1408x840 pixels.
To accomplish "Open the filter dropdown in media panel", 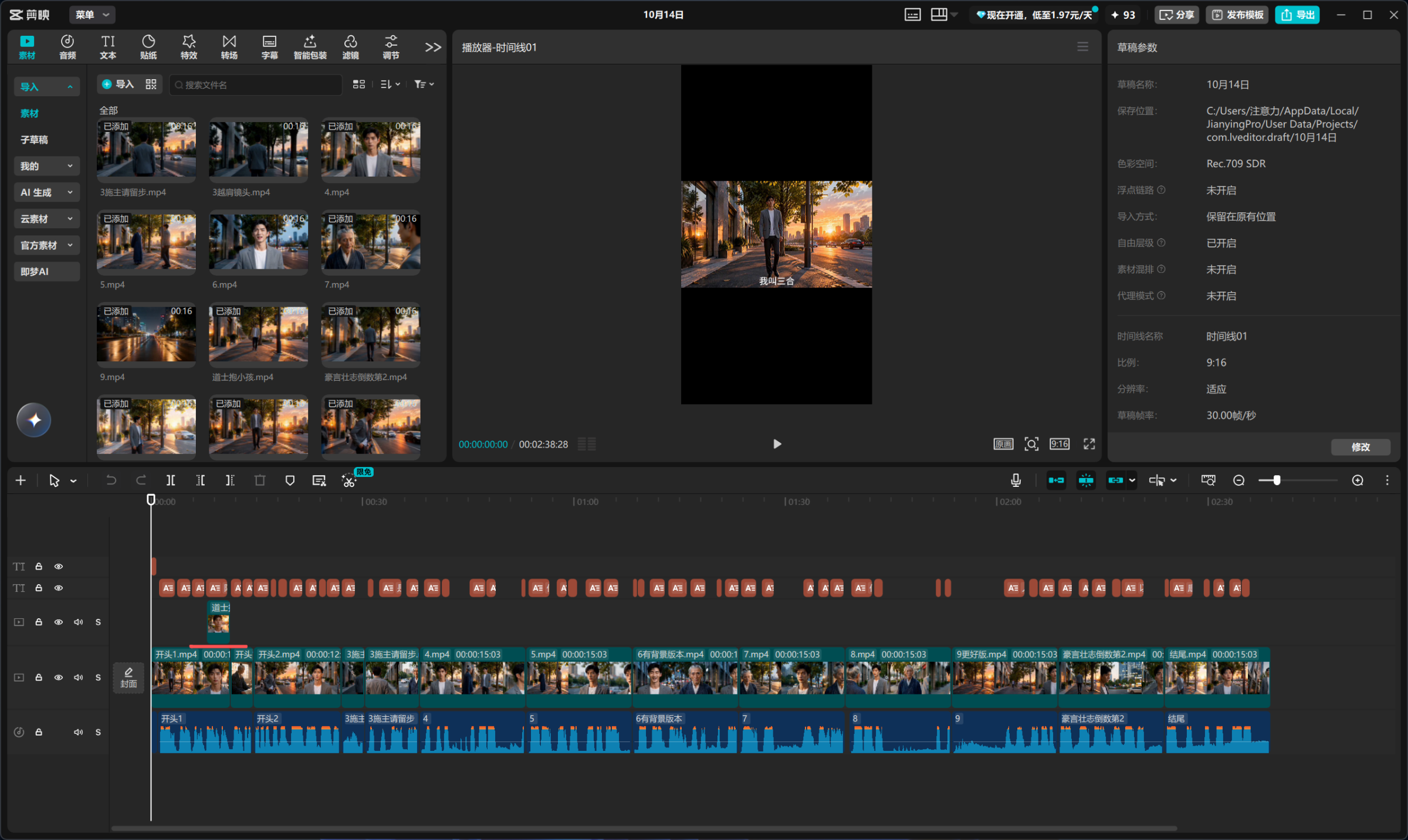I will click(424, 84).
